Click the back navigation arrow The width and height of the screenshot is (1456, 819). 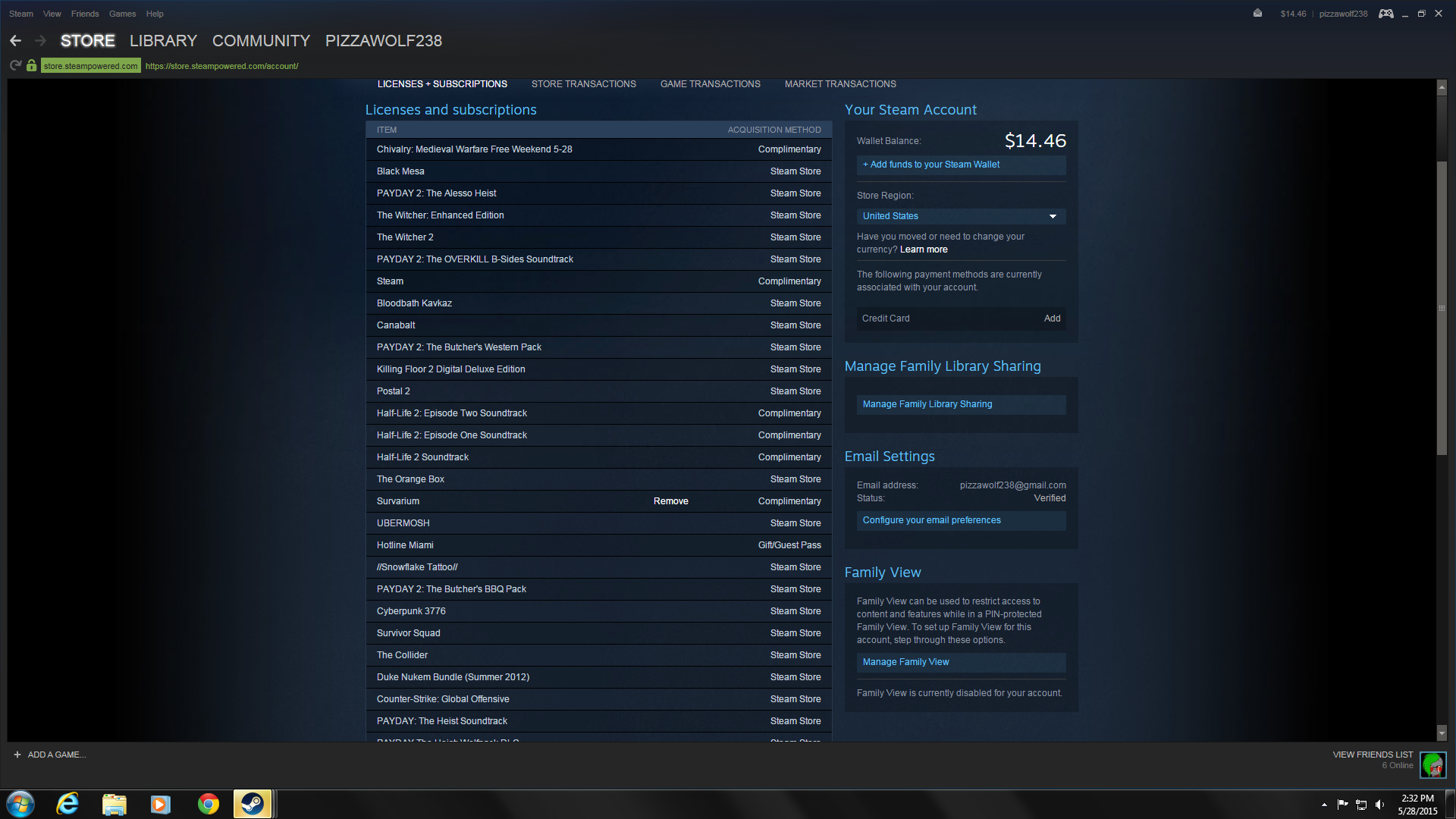(15, 41)
